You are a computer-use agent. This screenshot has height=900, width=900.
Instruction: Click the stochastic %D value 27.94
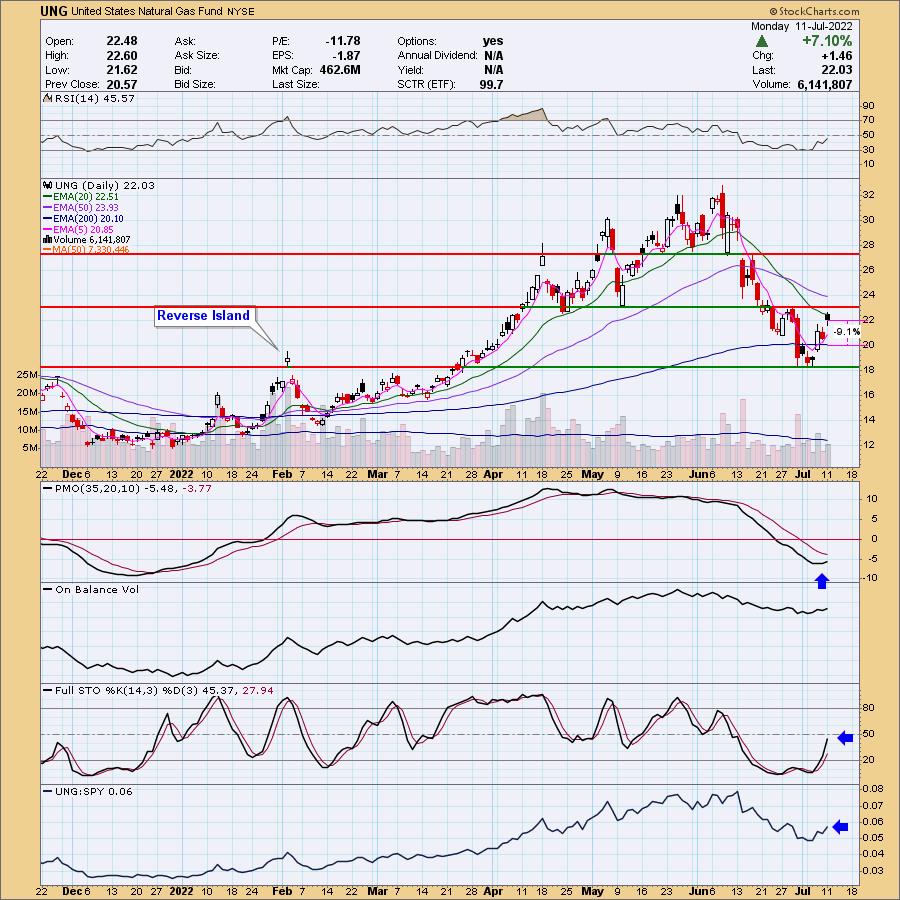point(258,690)
